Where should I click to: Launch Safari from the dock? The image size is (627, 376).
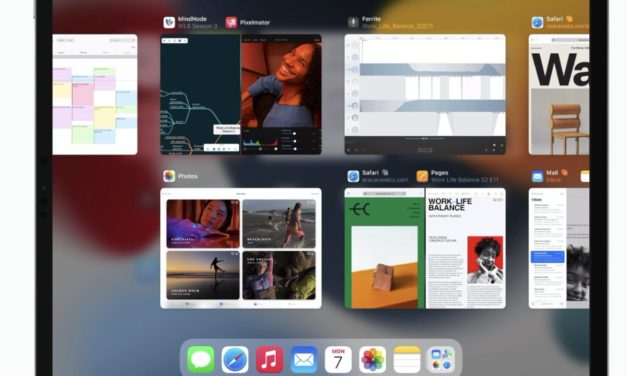tap(235, 359)
